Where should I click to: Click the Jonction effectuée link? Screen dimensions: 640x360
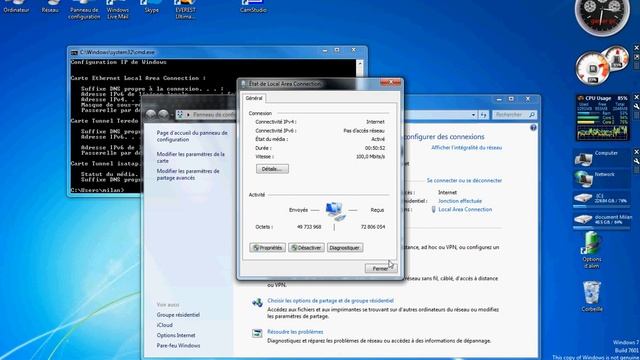[x=460, y=201]
